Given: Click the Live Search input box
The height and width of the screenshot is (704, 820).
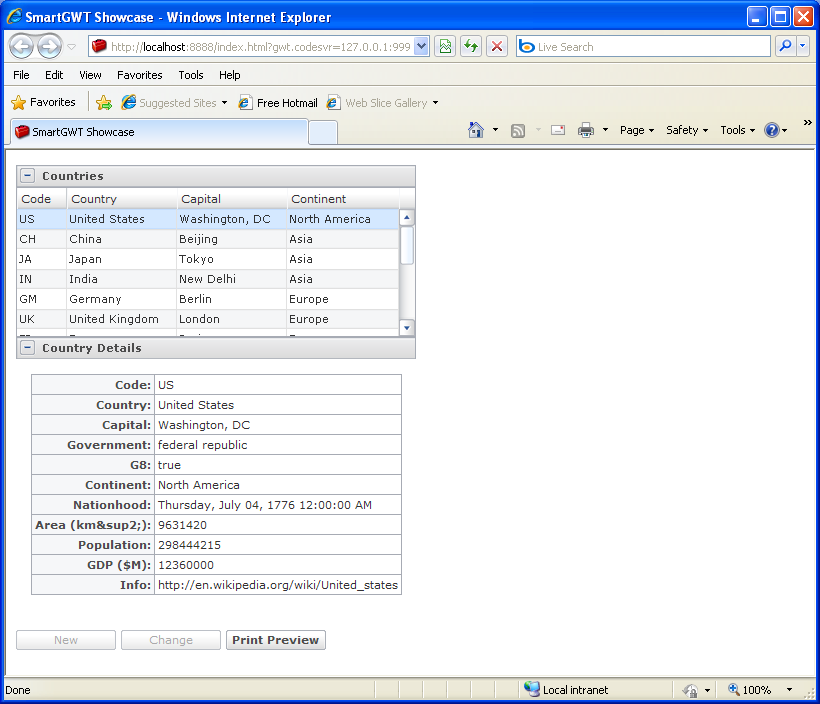Looking at the screenshot, I should click(643, 47).
